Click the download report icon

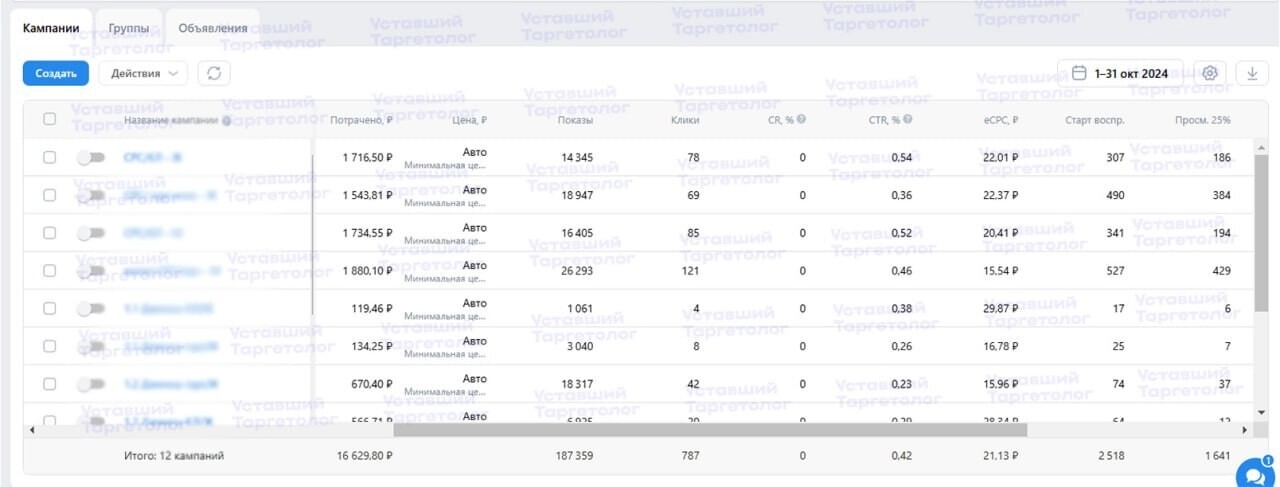pyautogui.click(x=1251, y=73)
